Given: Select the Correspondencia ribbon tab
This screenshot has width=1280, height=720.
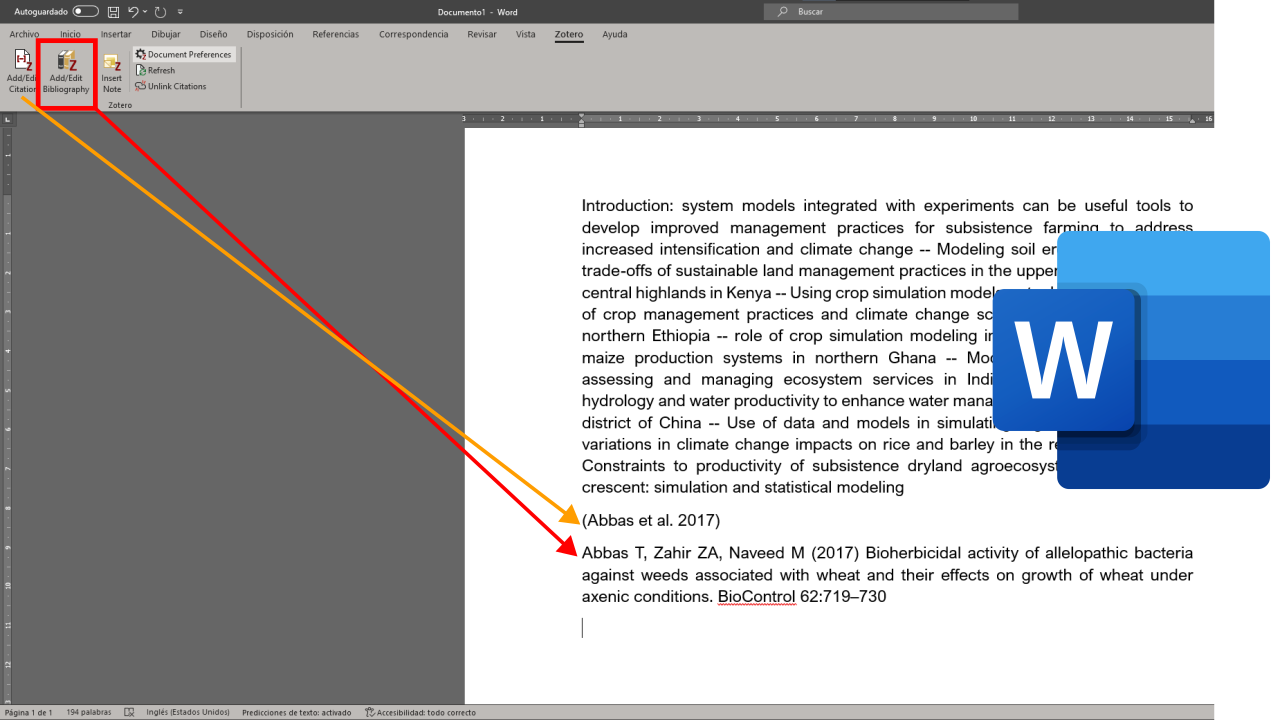Looking at the screenshot, I should 413,34.
